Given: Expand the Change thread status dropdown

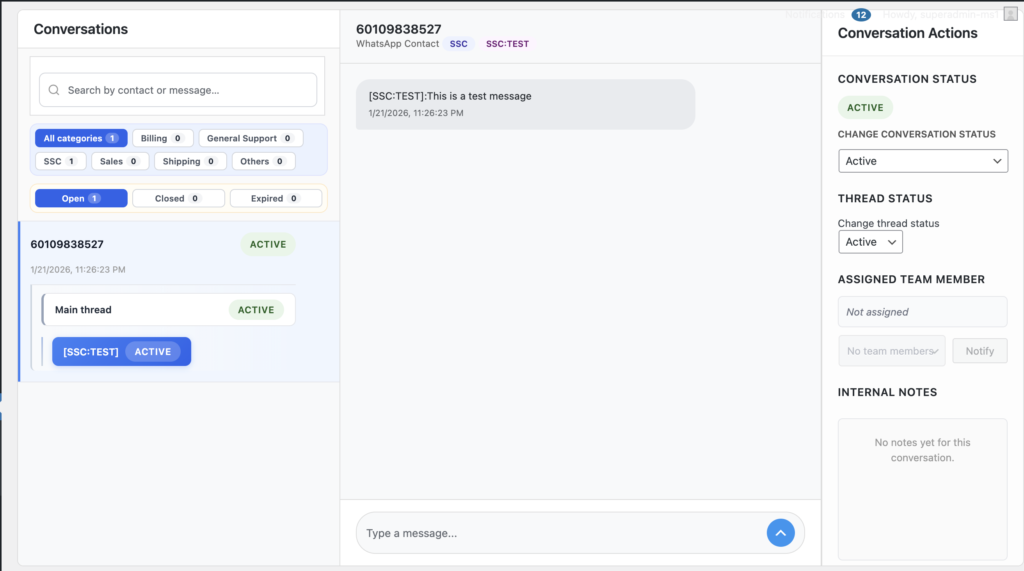Looking at the screenshot, I should [x=870, y=242].
